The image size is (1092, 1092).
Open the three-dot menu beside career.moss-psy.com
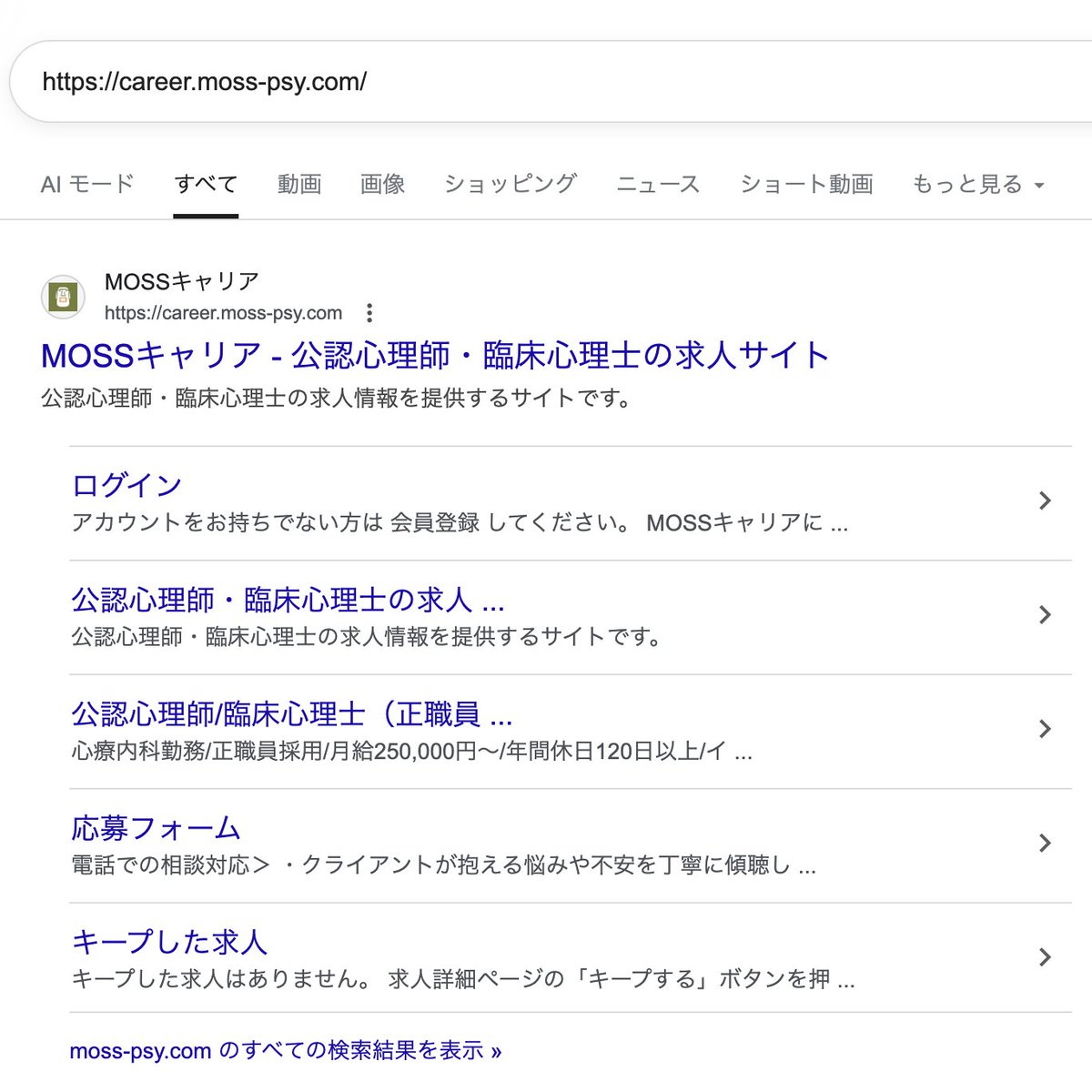[x=369, y=313]
